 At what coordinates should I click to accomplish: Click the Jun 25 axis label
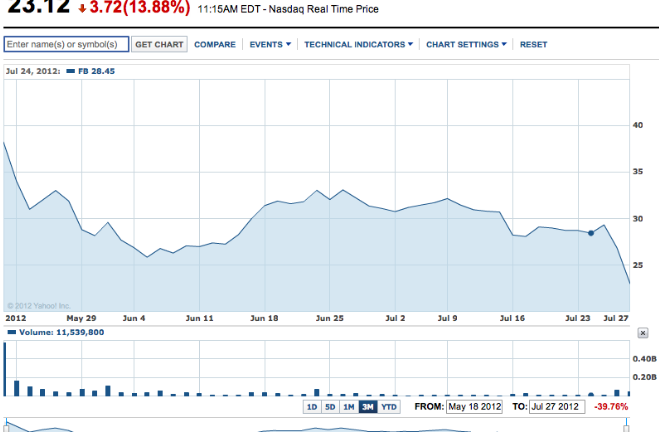330,318
